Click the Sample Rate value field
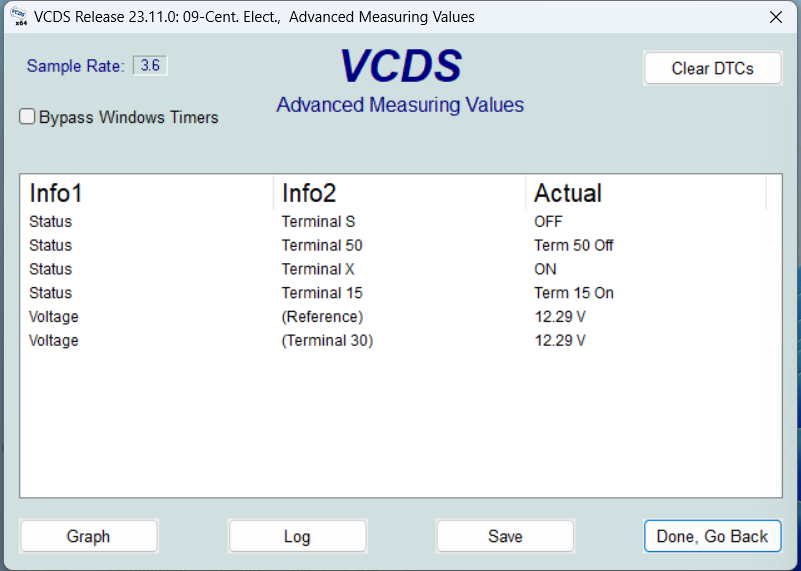The image size is (801, 571). [x=150, y=65]
